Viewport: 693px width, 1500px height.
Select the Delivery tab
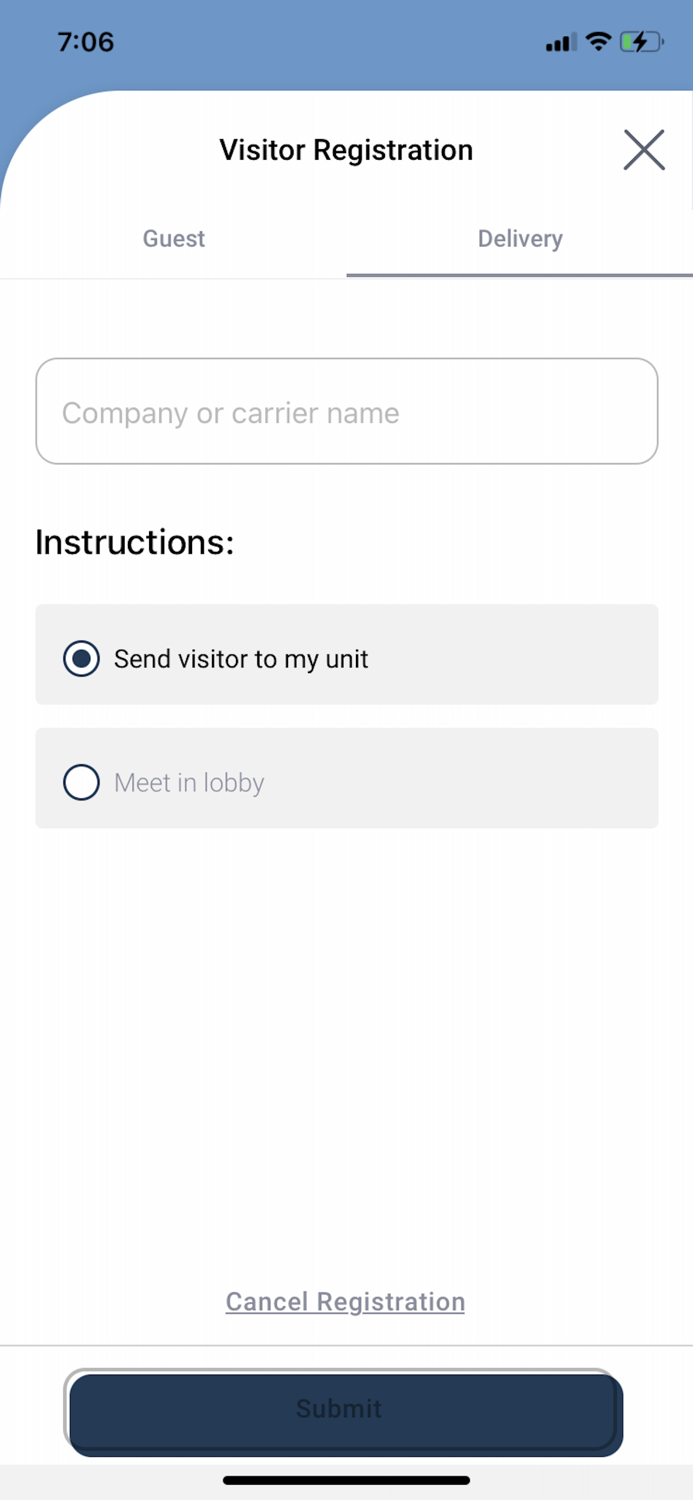point(520,238)
